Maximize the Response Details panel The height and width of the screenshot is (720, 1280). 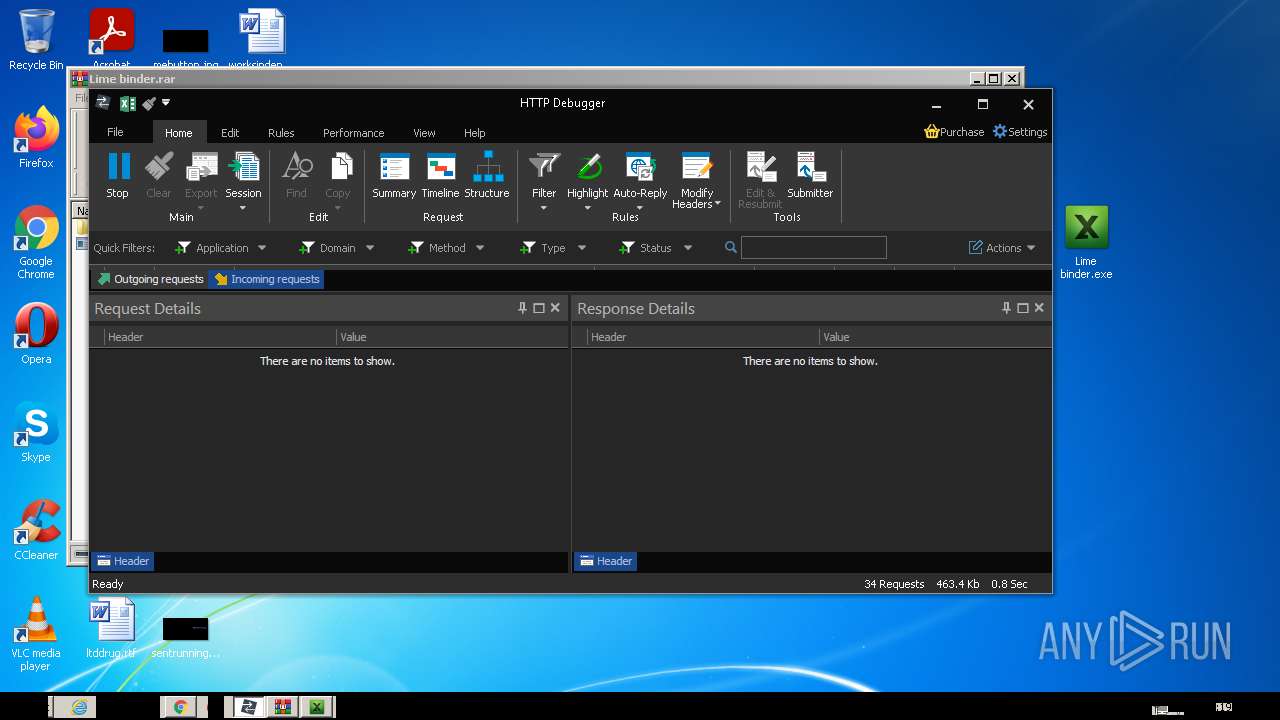click(x=1023, y=308)
